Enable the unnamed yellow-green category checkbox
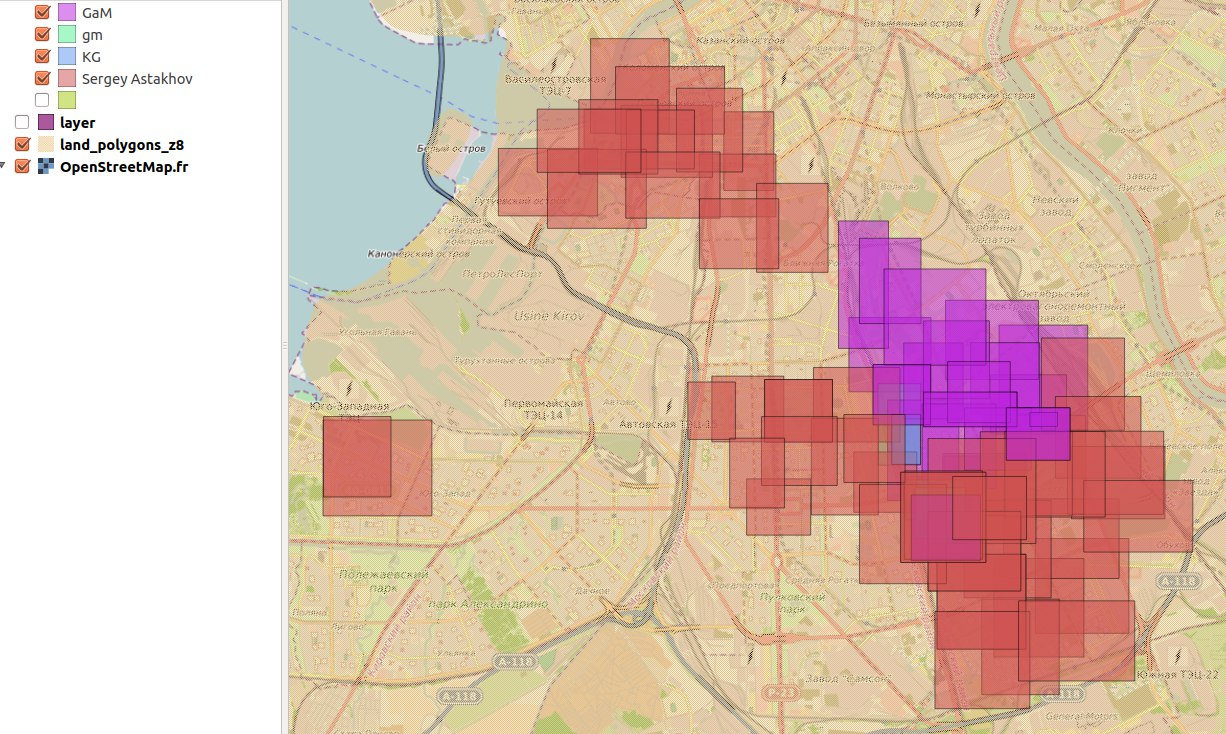 (42, 100)
